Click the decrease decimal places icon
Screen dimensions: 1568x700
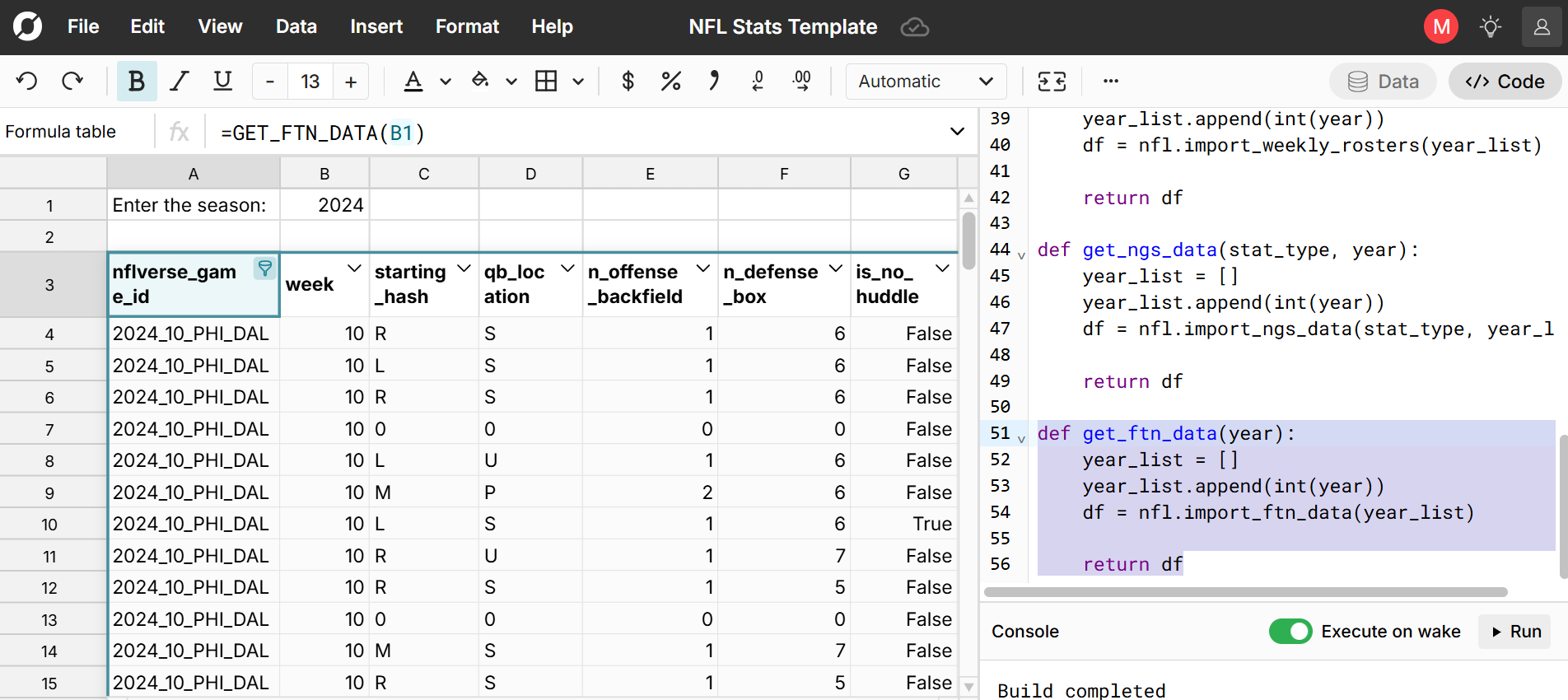[758, 81]
